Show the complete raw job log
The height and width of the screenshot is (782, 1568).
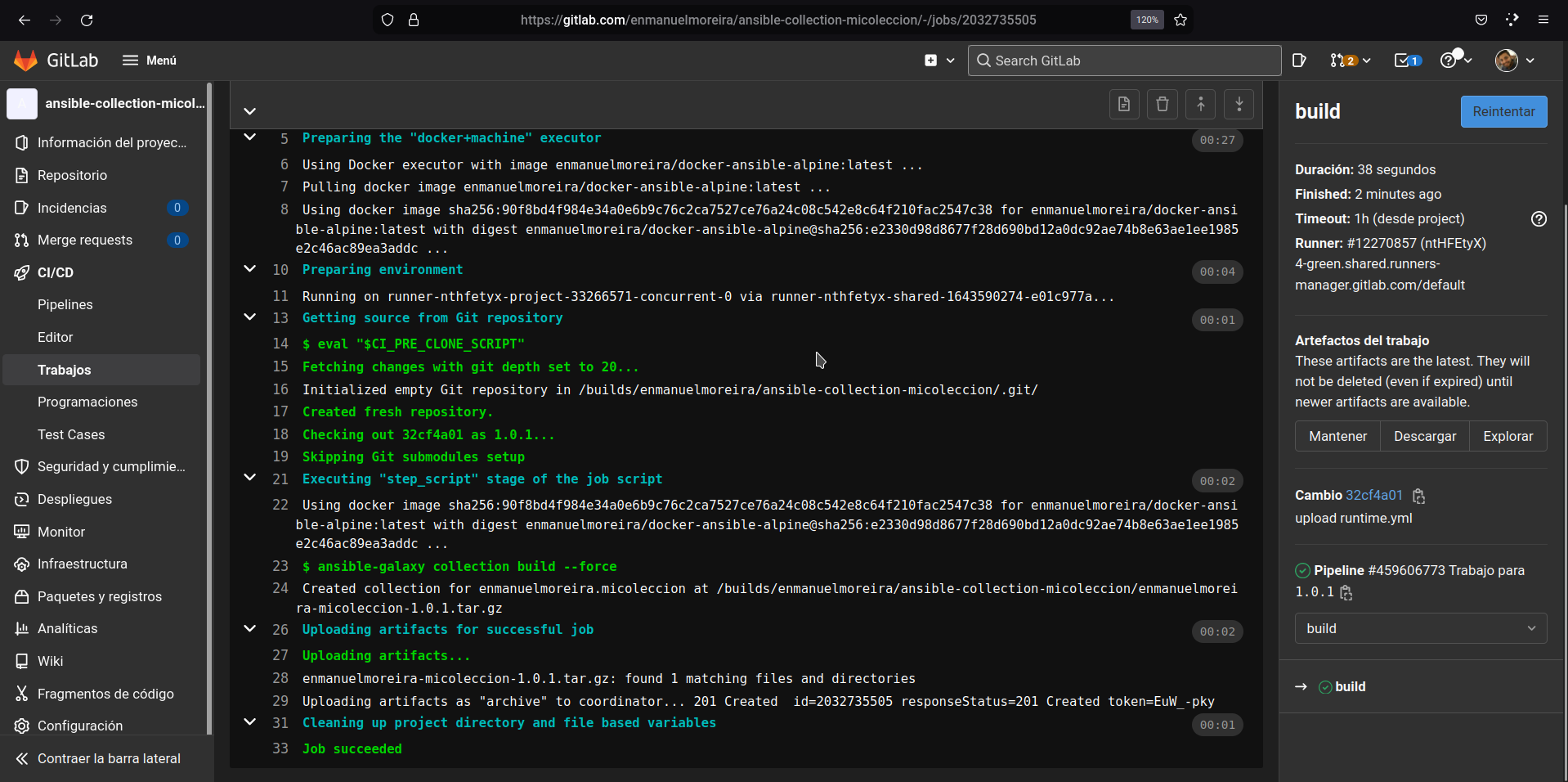(x=1124, y=104)
